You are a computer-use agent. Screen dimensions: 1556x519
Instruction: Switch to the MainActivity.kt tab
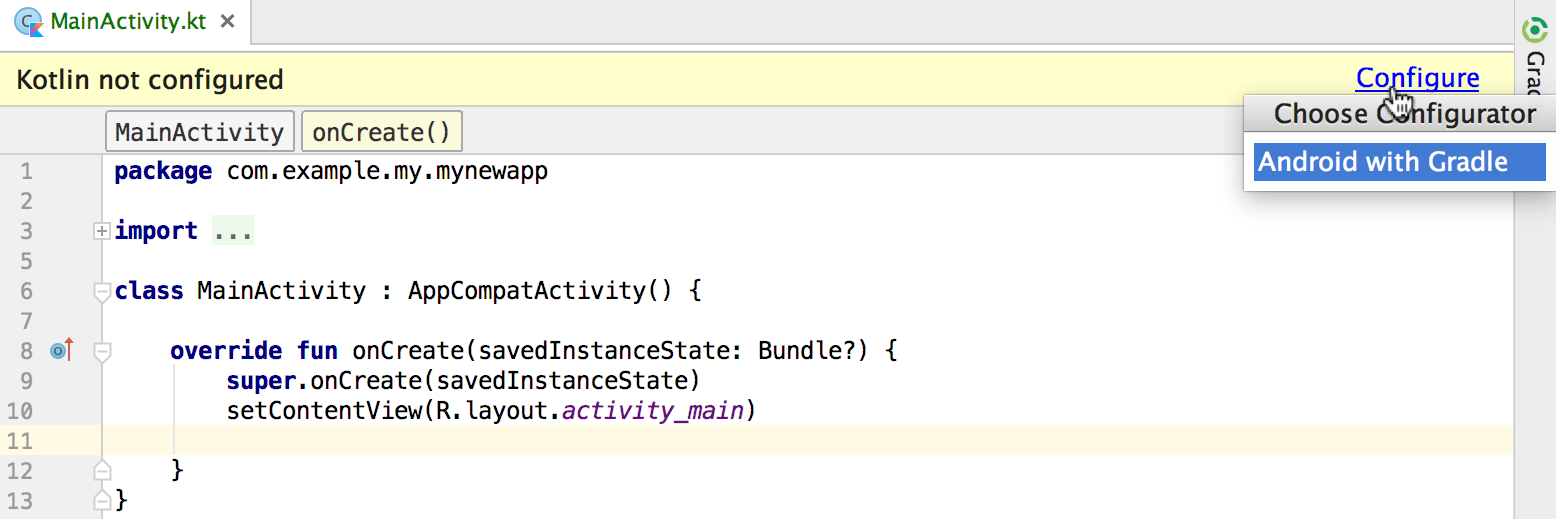tap(127, 22)
